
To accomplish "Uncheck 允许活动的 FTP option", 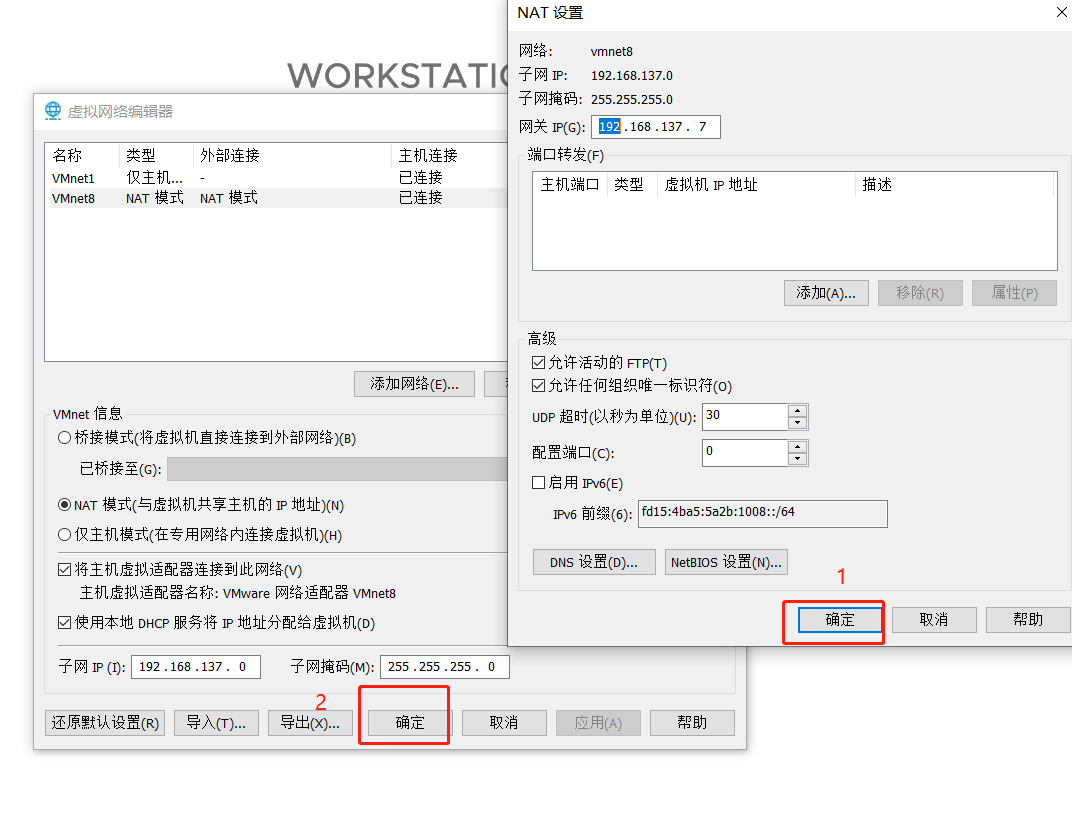I will (538, 362).
